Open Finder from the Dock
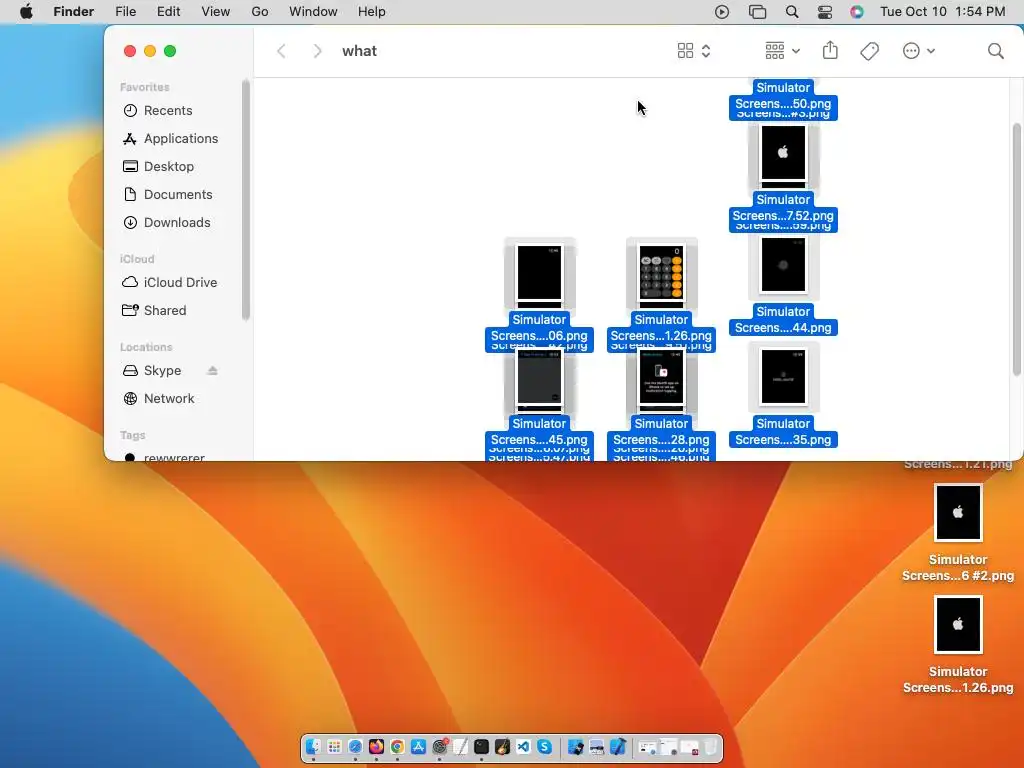The image size is (1024, 768). pos(313,746)
